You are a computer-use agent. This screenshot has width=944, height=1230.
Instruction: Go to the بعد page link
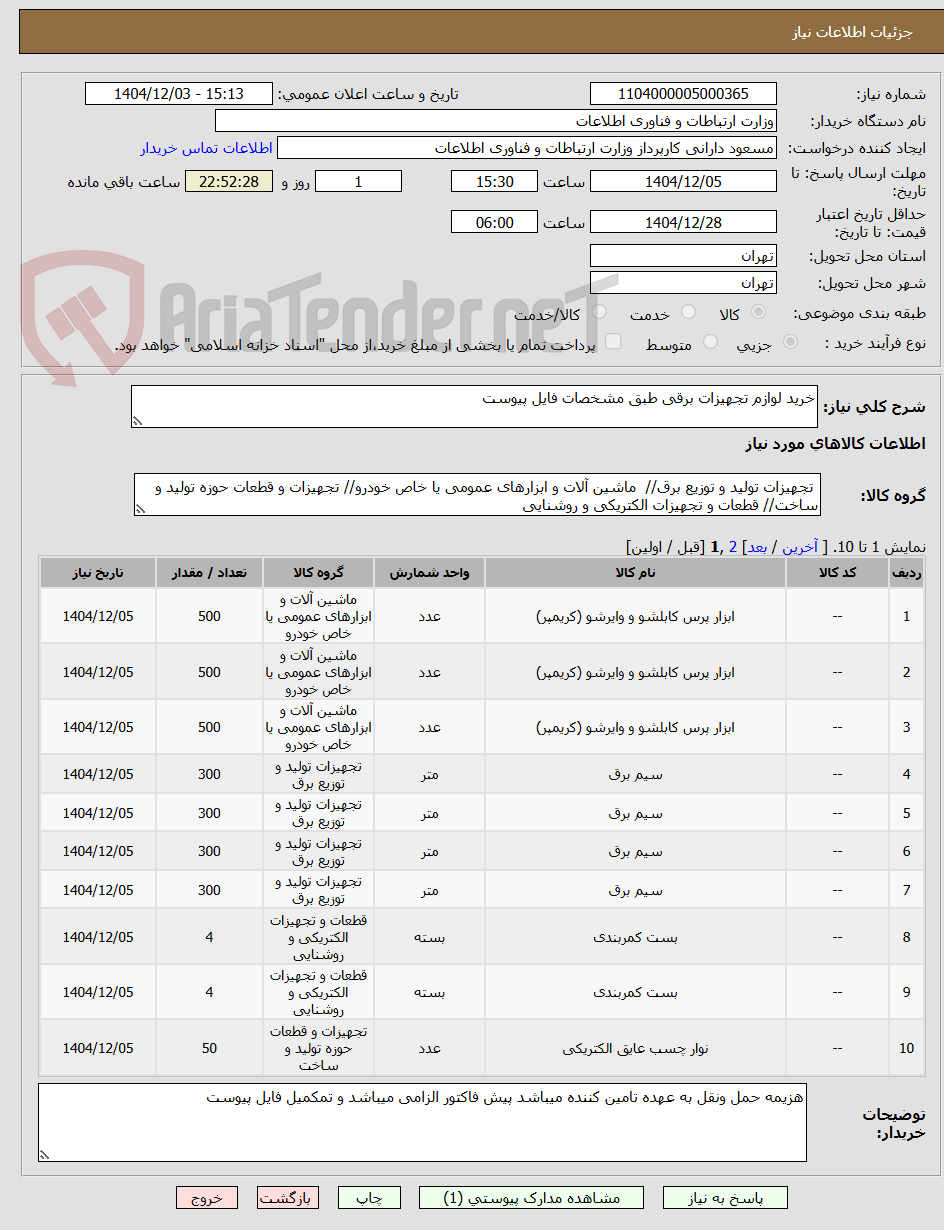click(x=758, y=547)
